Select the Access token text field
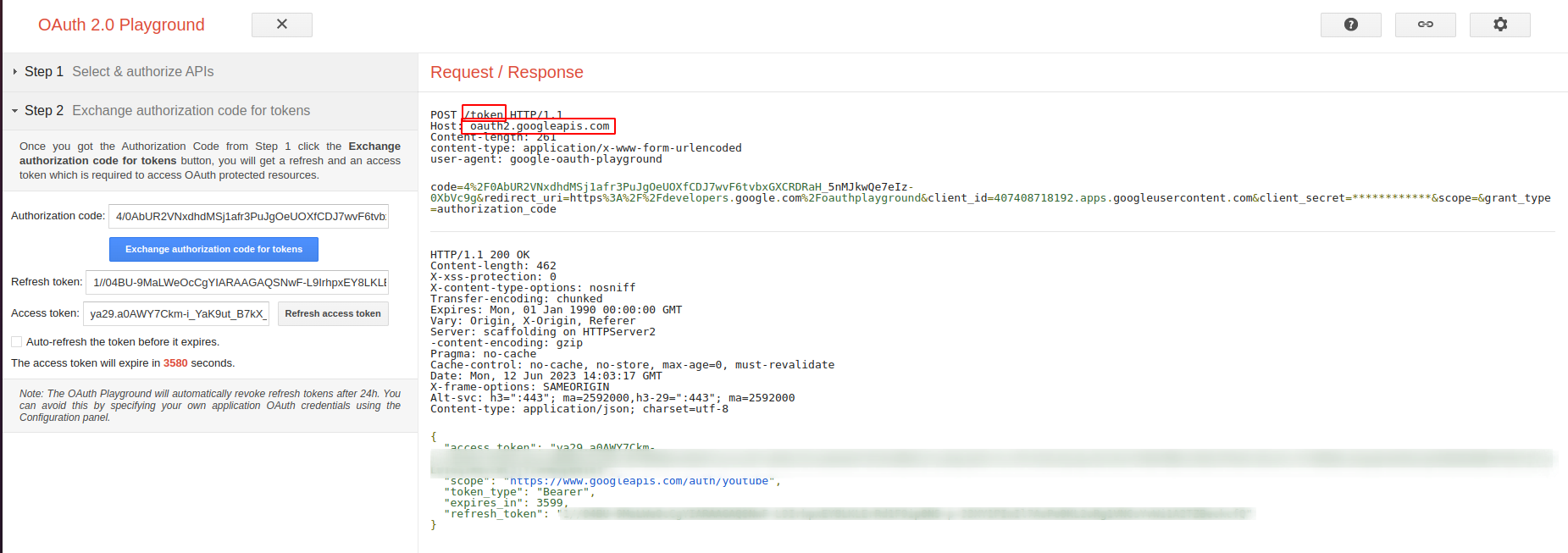This screenshot has width=1568, height=553. pos(176,314)
